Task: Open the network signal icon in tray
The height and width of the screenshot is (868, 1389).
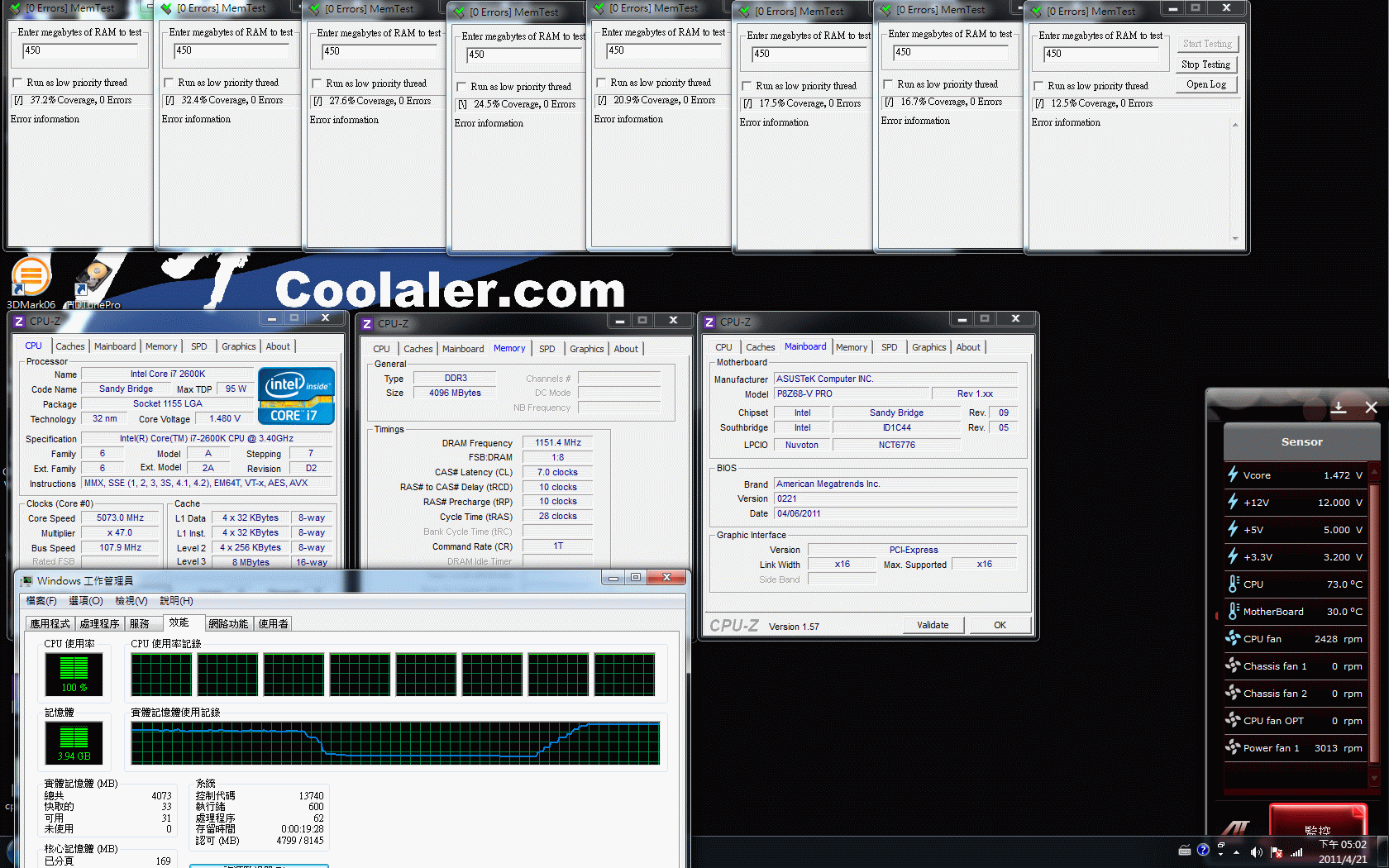Action: coord(1296,851)
